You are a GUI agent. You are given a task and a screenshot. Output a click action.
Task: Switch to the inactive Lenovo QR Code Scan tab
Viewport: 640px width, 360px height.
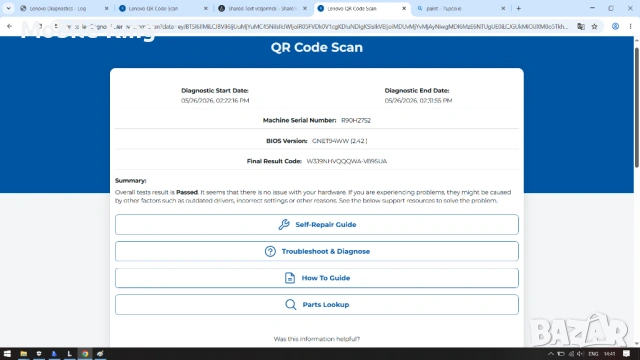(x=163, y=8)
